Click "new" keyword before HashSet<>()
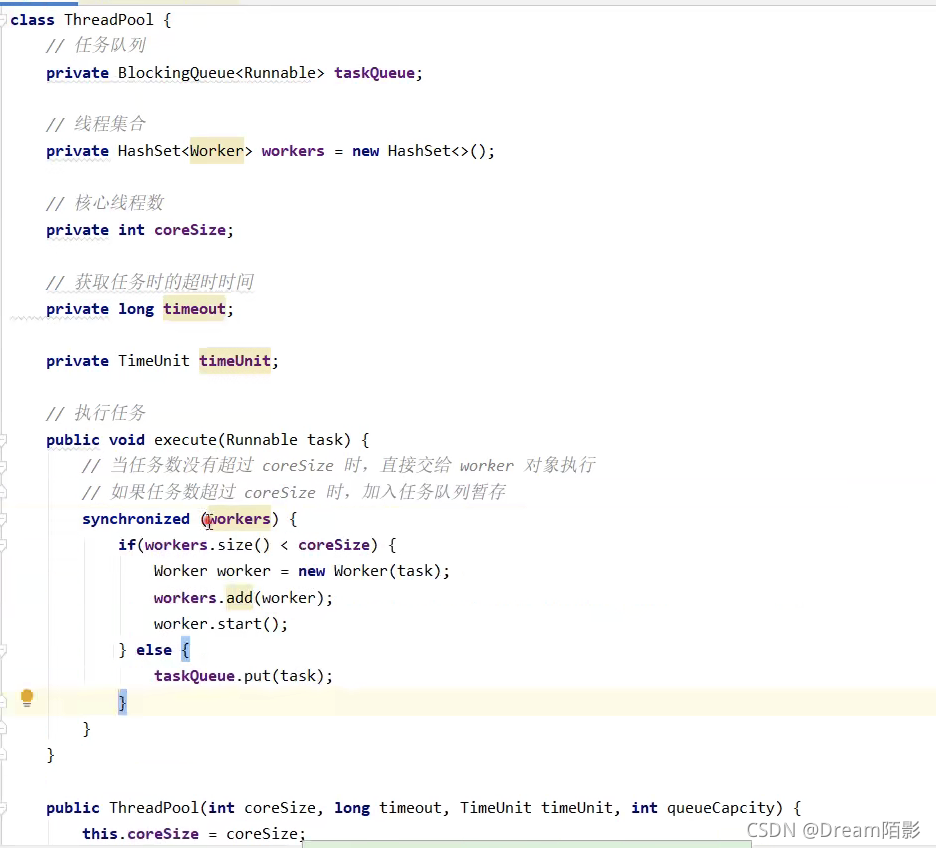This screenshot has height=848, width=936. coord(365,151)
